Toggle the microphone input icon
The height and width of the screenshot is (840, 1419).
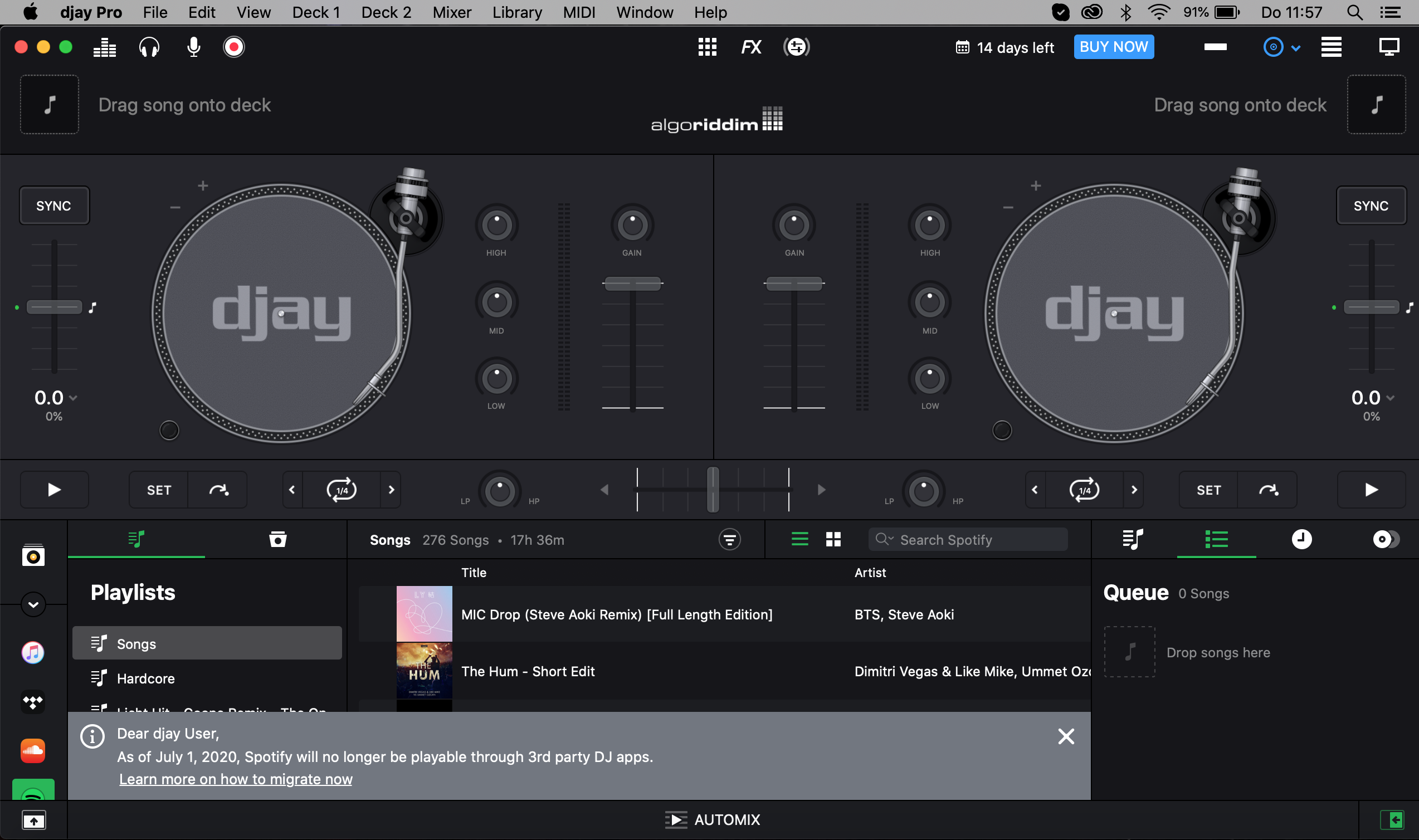point(193,47)
